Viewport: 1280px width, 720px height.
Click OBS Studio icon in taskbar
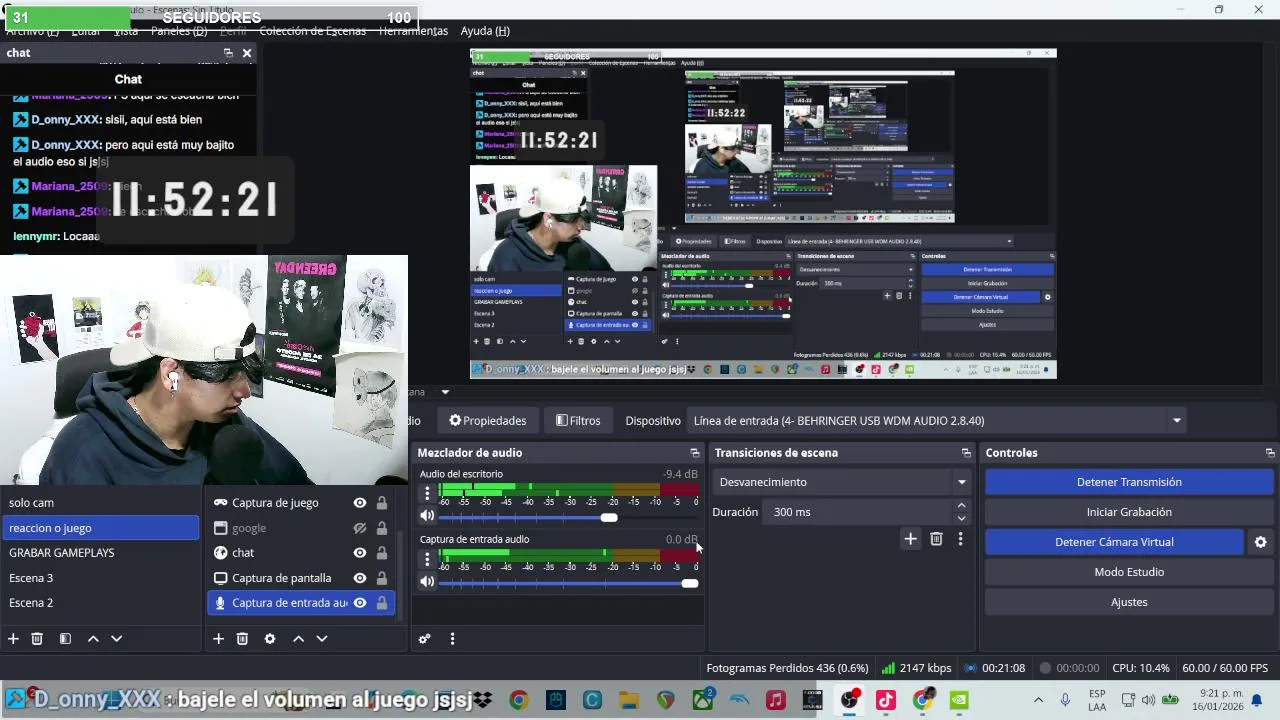(850, 700)
